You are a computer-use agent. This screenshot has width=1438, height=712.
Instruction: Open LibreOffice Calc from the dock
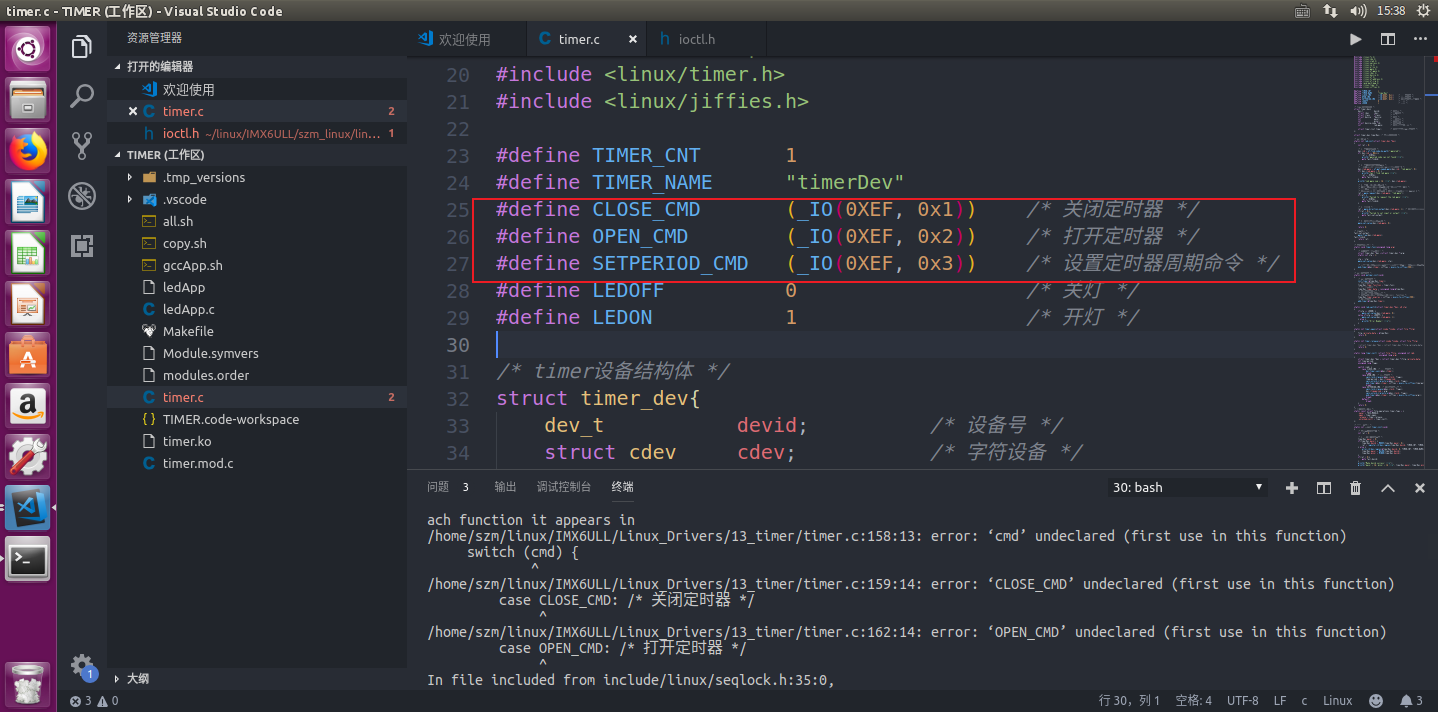pos(28,253)
